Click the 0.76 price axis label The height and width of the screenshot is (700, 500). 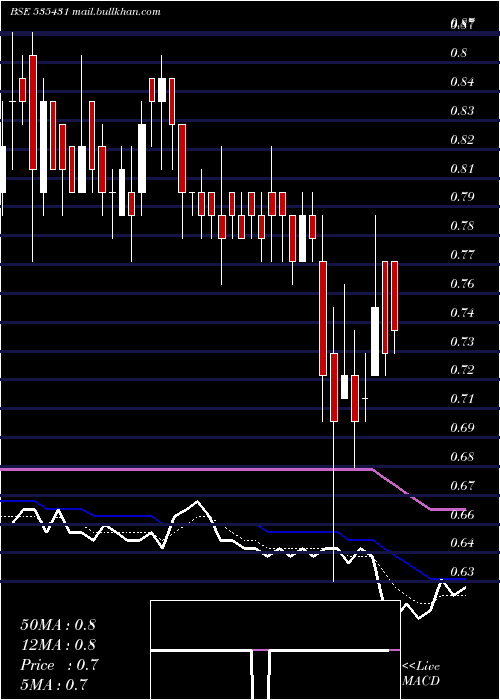tap(462, 284)
